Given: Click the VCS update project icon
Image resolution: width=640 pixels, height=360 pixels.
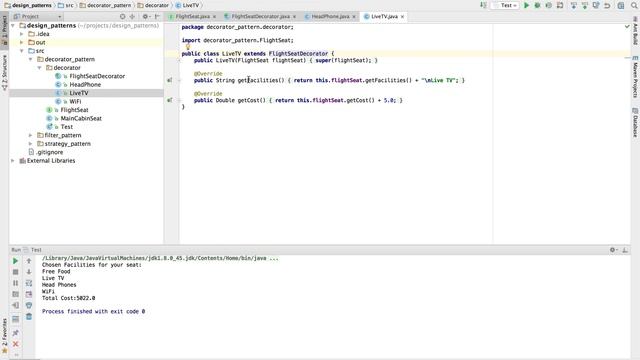Looking at the screenshot, I should click(573, 5).
